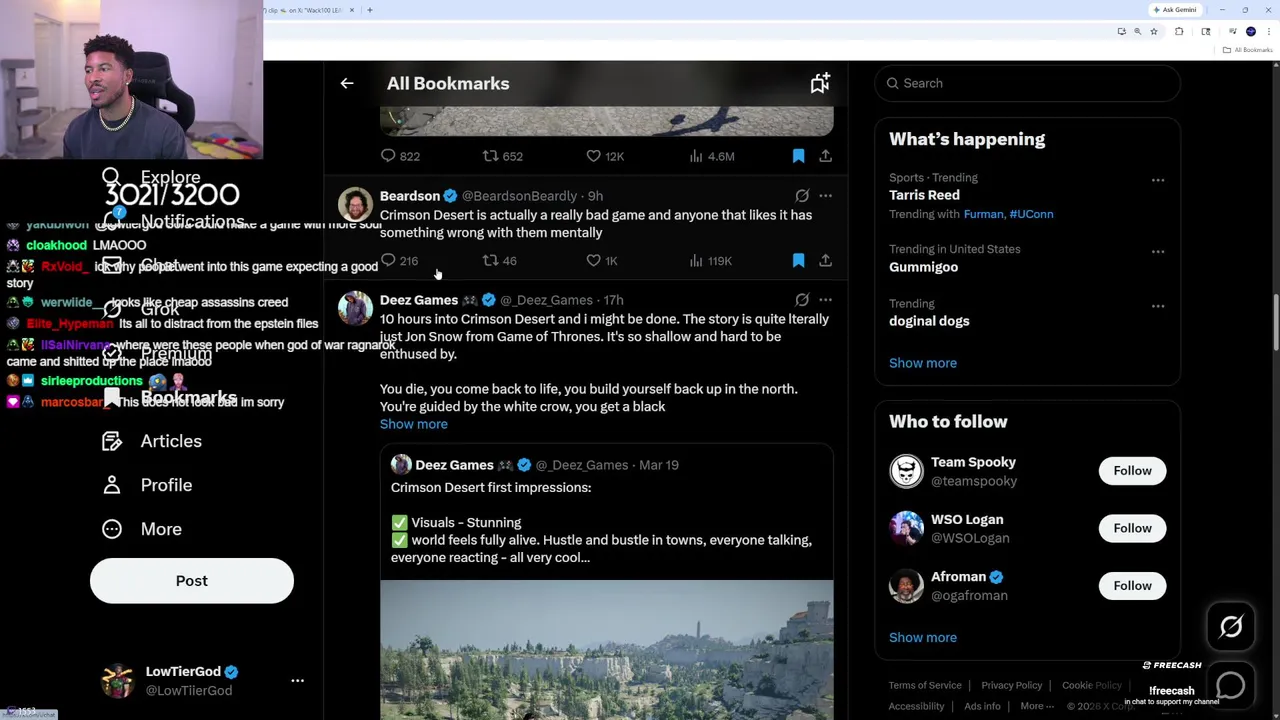Open Notifications in the sidebar
This screenshot has height=720, width=1280.
coord(173,221)
